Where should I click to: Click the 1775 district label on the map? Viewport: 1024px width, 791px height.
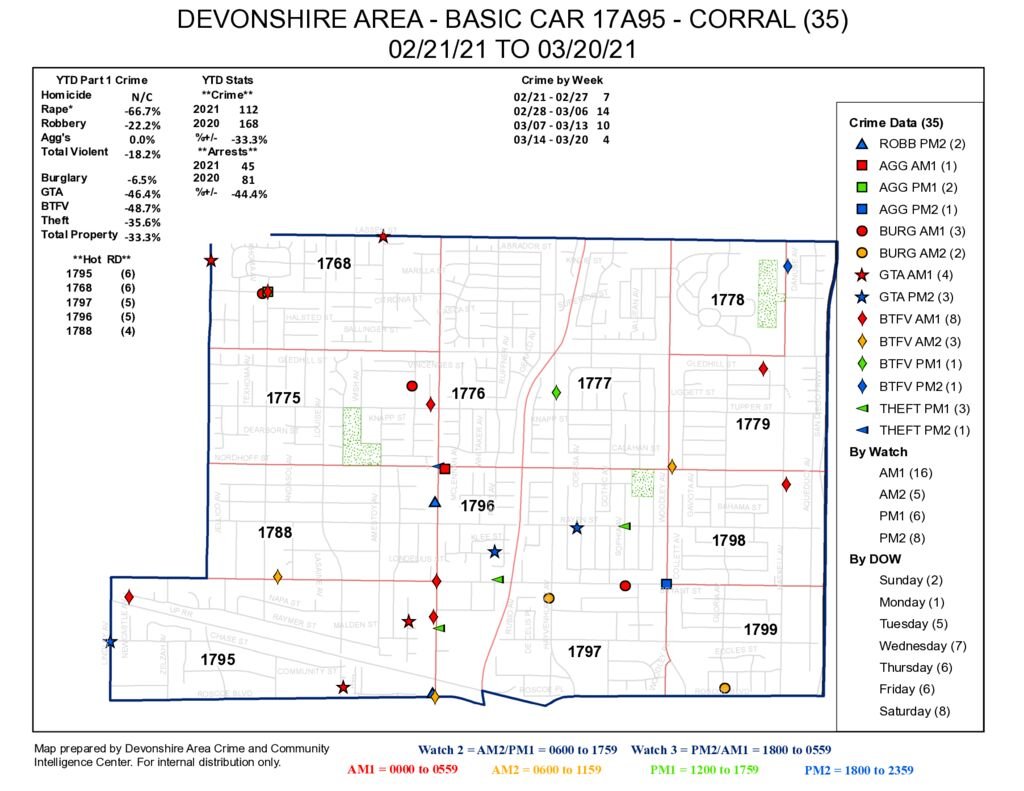[x=283, y=398]
